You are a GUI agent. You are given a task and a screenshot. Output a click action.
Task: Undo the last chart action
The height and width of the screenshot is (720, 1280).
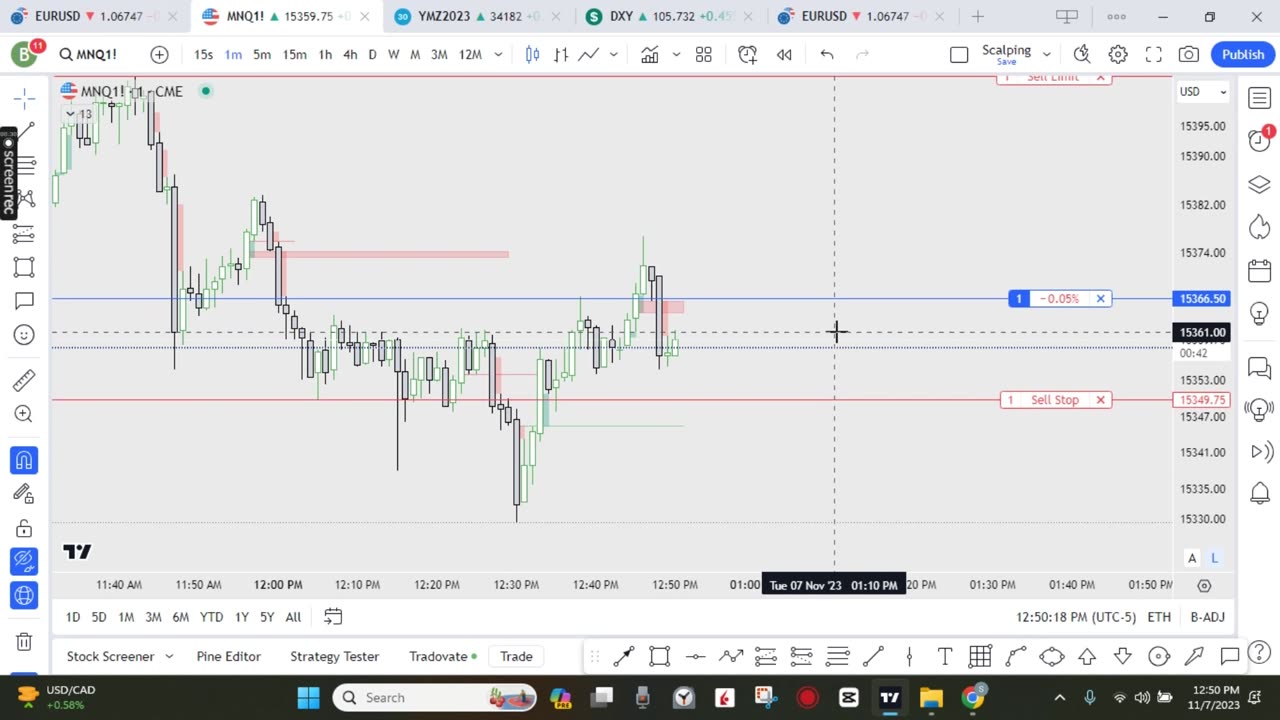pos(827,55)
